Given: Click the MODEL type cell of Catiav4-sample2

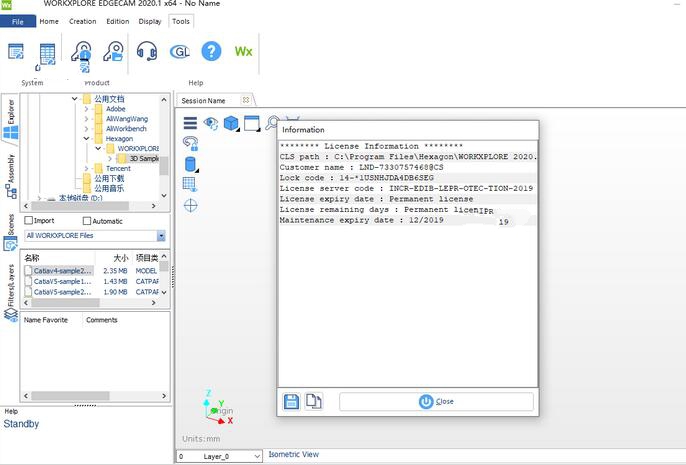Looking at the screenshot, I should 146,271.
